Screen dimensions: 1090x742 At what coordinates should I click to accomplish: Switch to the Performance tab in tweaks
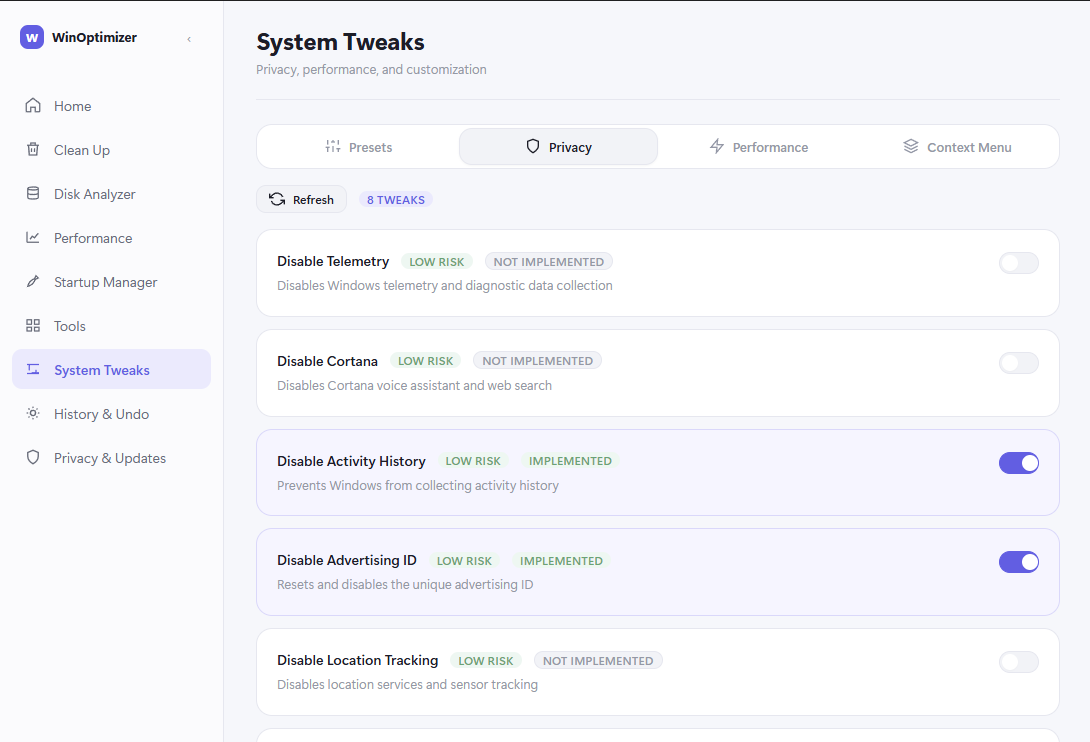758,147
